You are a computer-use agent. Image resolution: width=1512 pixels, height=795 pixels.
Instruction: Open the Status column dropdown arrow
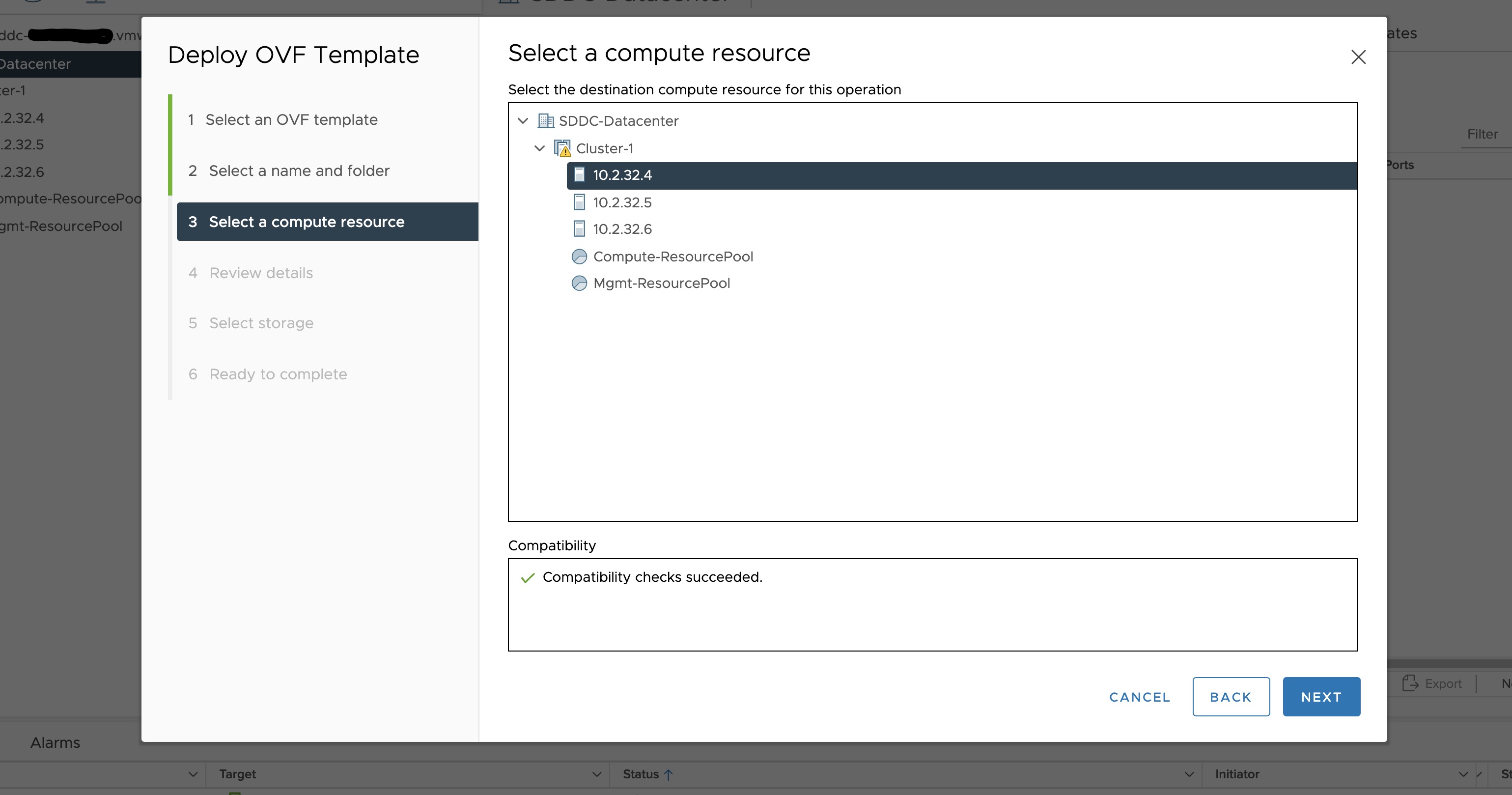point(1189,774)
